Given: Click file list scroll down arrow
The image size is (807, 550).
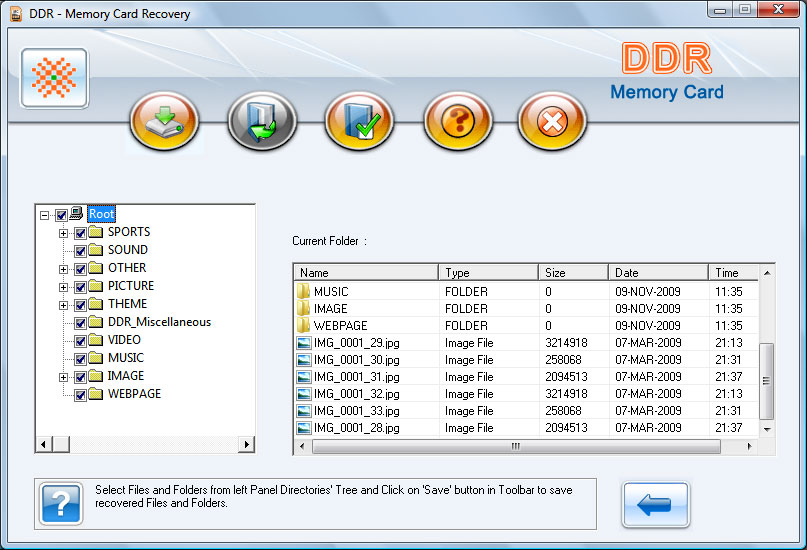Looking at the screenshot, I should [x=767, y=429].
